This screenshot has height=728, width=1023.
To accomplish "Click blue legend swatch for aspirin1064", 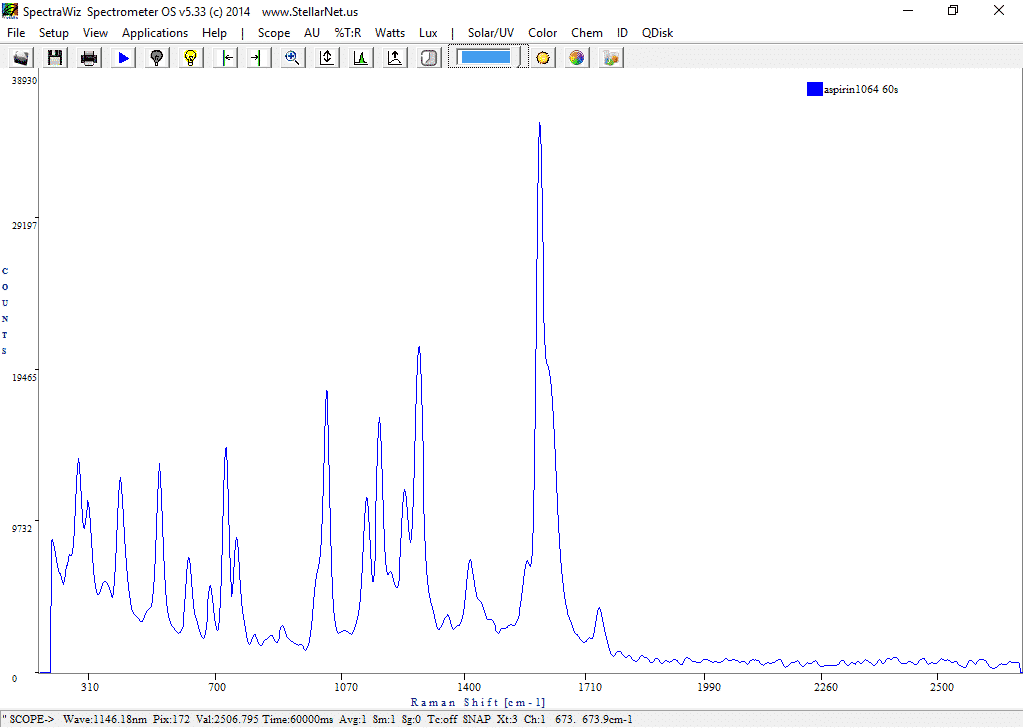I will click(x=814, y=89).
